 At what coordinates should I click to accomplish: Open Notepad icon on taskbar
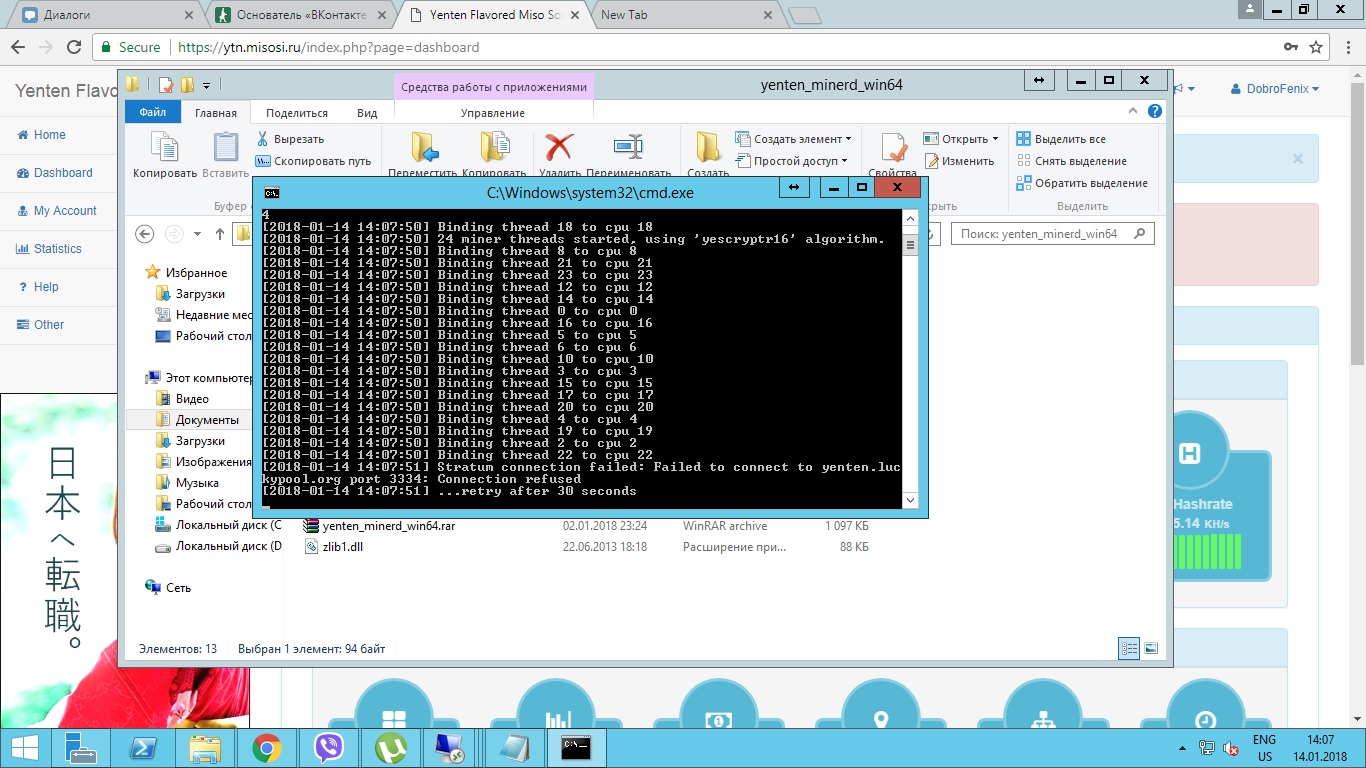513,747
